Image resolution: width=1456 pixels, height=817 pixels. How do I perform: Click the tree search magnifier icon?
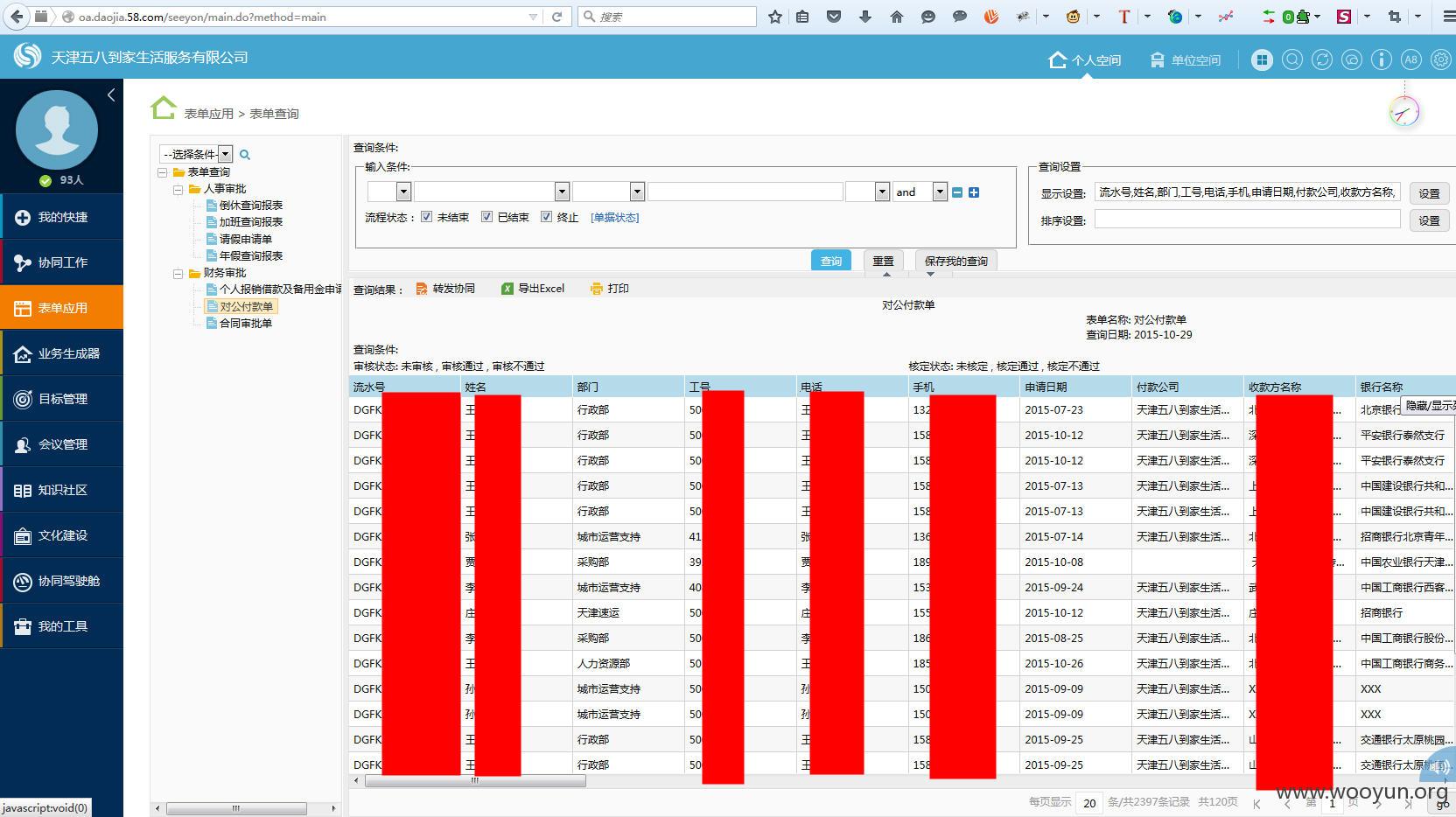click(245, 155)
